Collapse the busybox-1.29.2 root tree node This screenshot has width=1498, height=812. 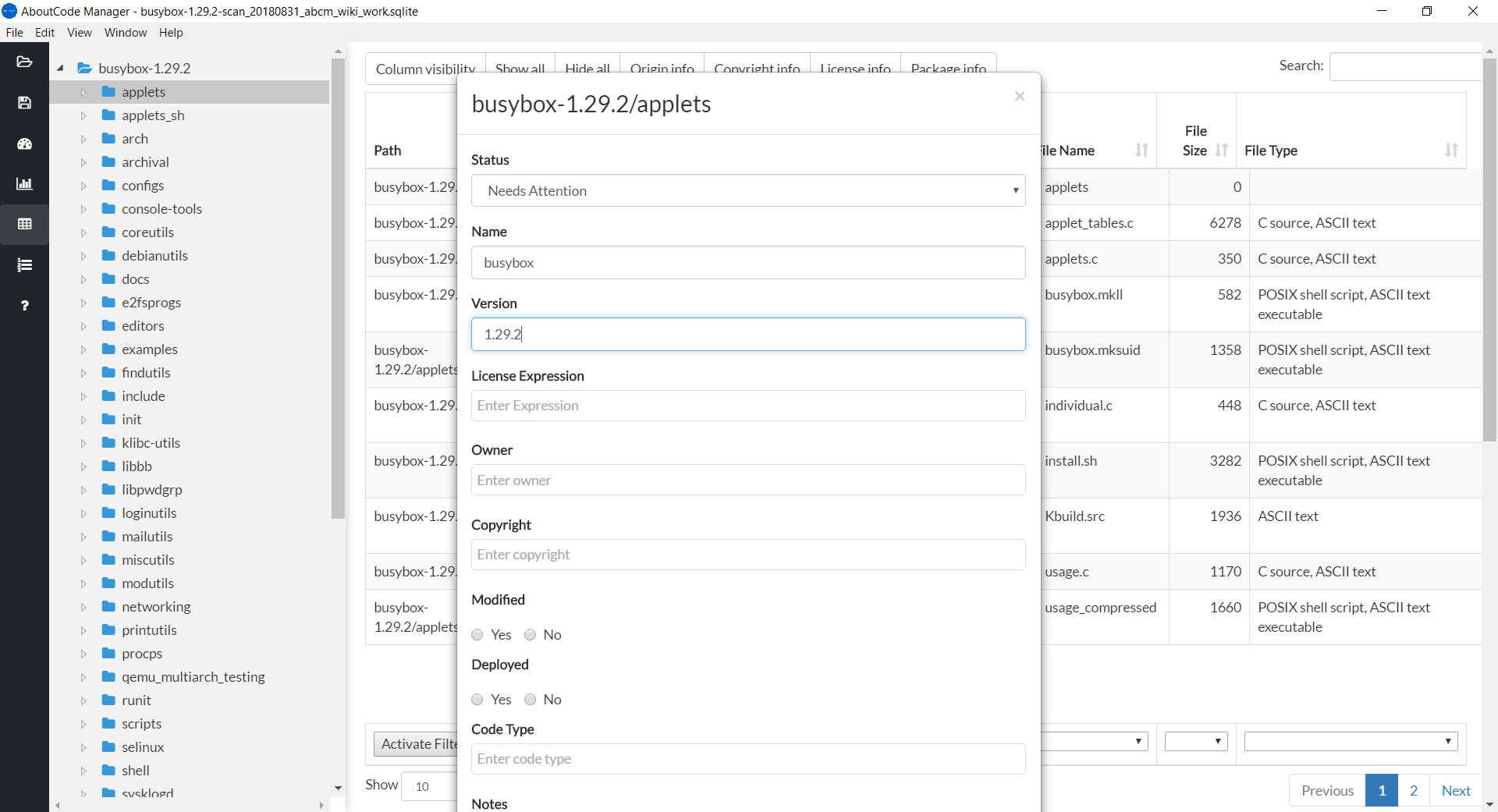60,69
